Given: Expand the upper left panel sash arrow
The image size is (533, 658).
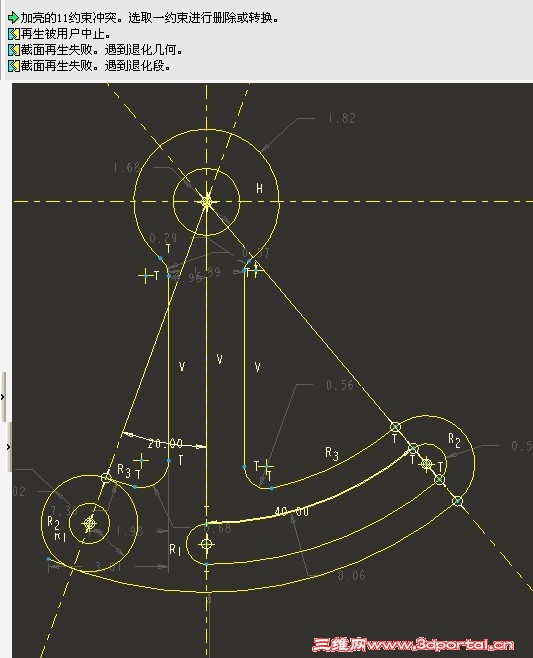Looking at the screenshot, I should pos(3,397).
